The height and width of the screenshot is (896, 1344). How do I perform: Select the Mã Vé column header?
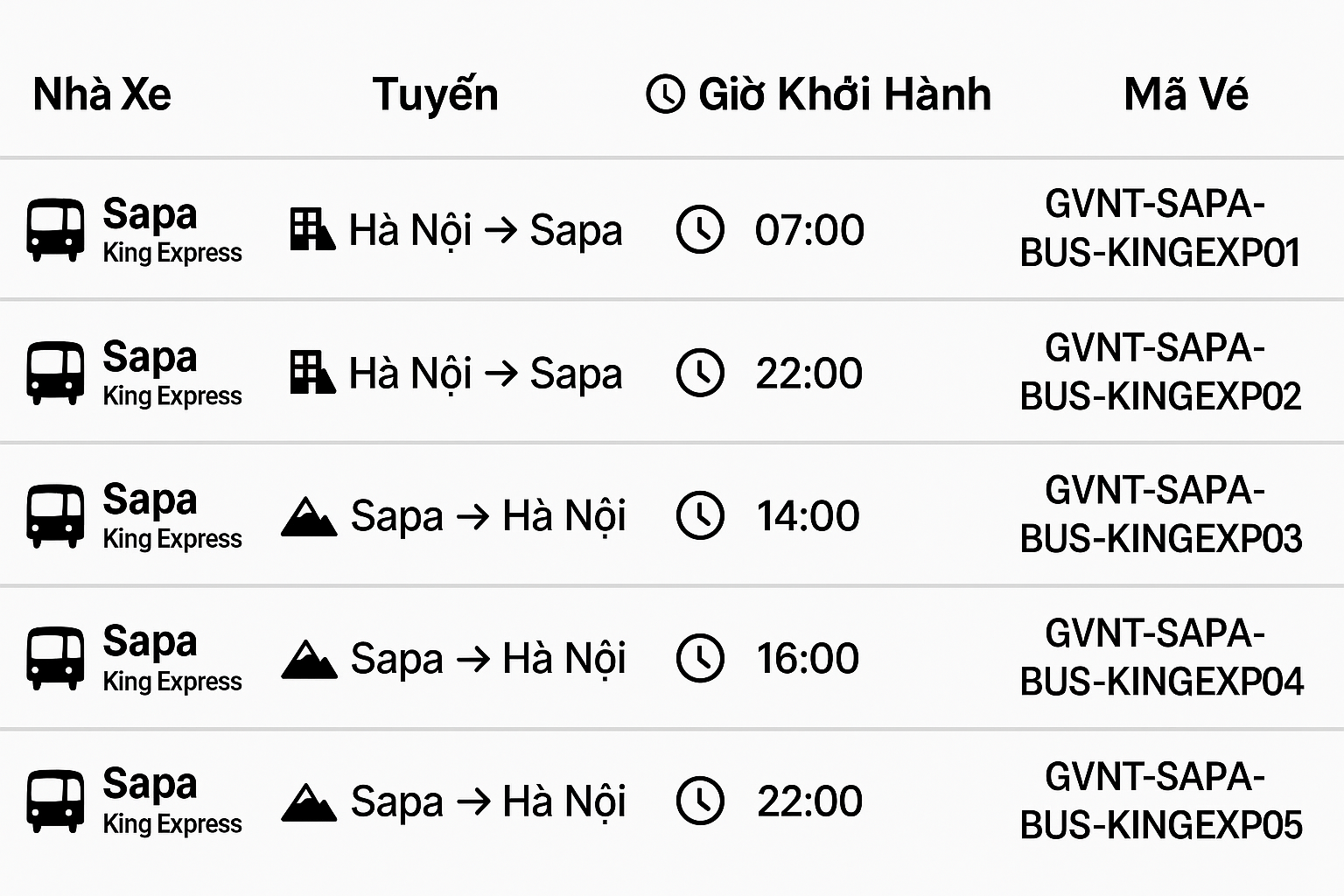(x=1186, y=94)
